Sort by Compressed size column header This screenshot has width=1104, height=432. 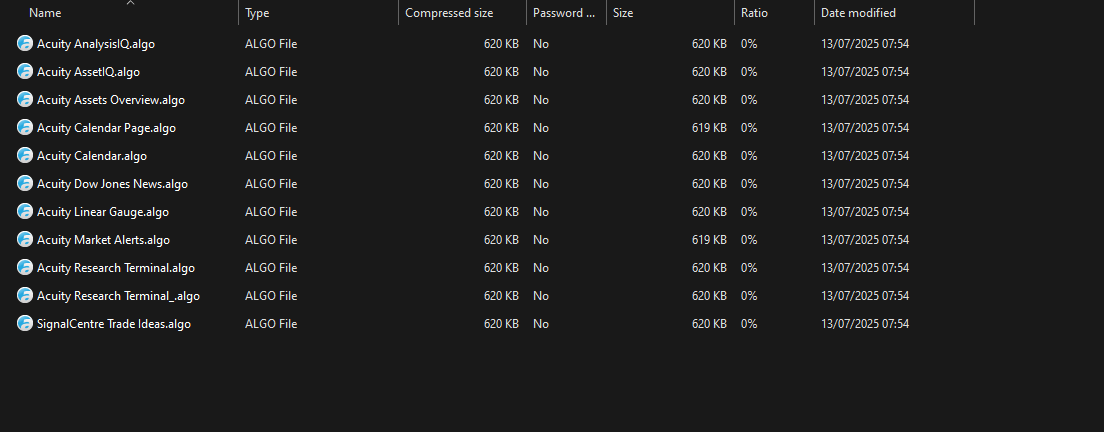(x=449, y=13)
